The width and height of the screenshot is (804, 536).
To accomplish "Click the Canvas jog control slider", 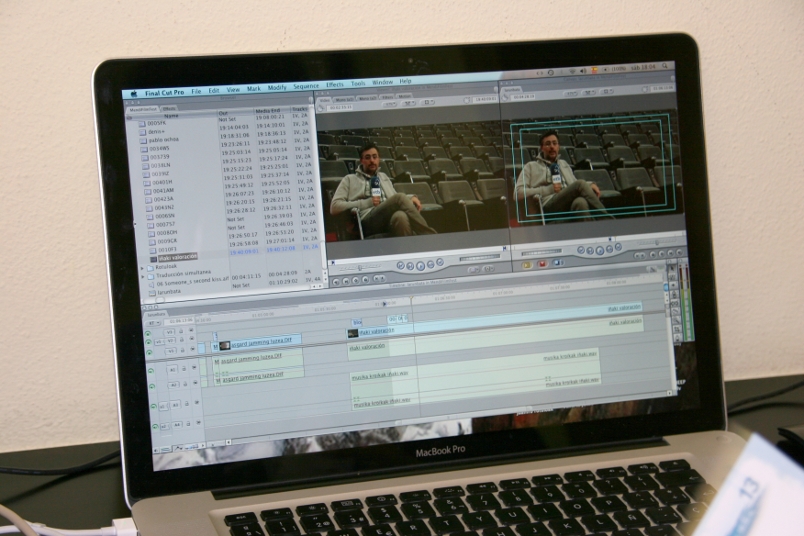I will (x=541, y=252).
